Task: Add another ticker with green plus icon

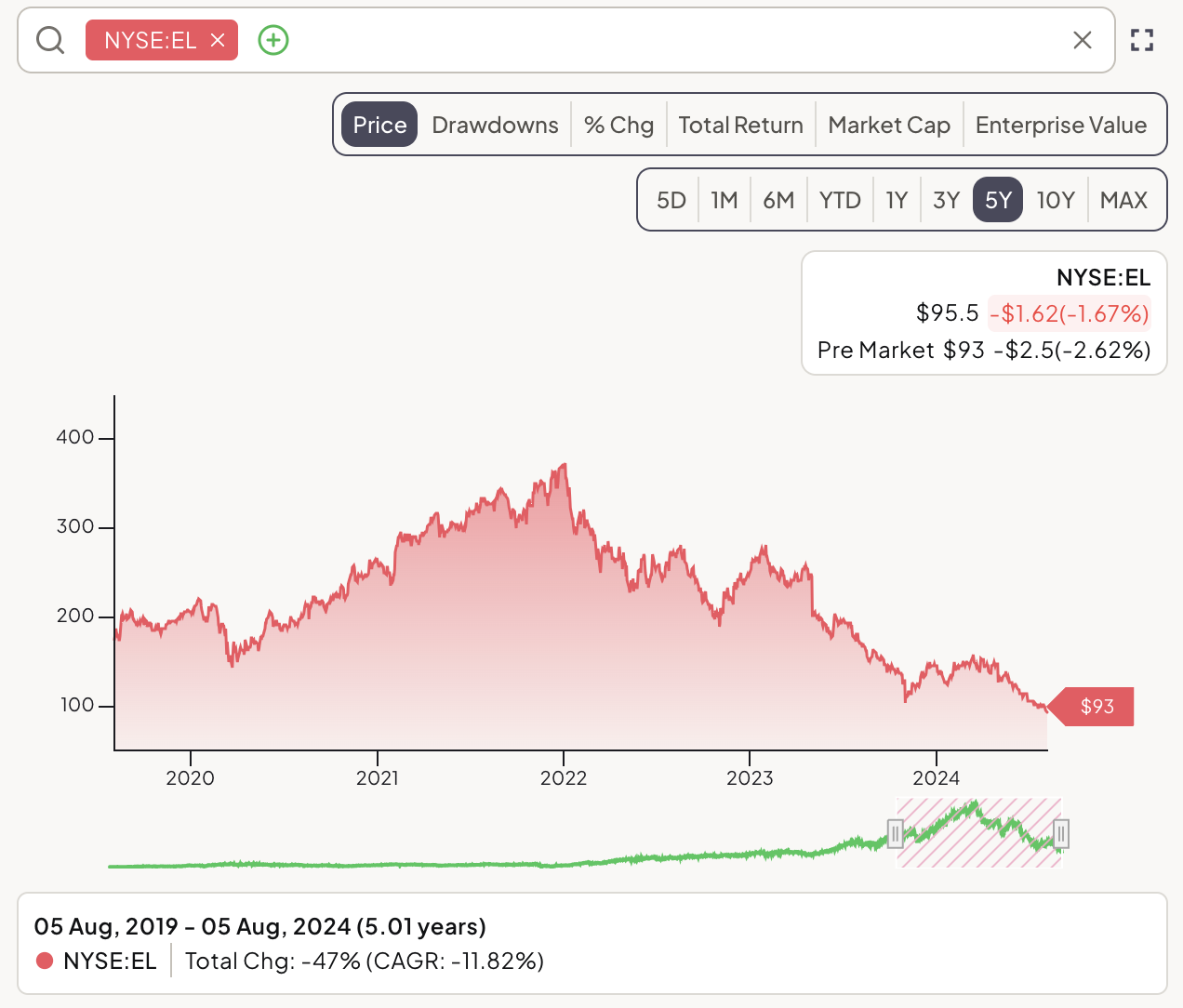Action: [x=273, y=40]
